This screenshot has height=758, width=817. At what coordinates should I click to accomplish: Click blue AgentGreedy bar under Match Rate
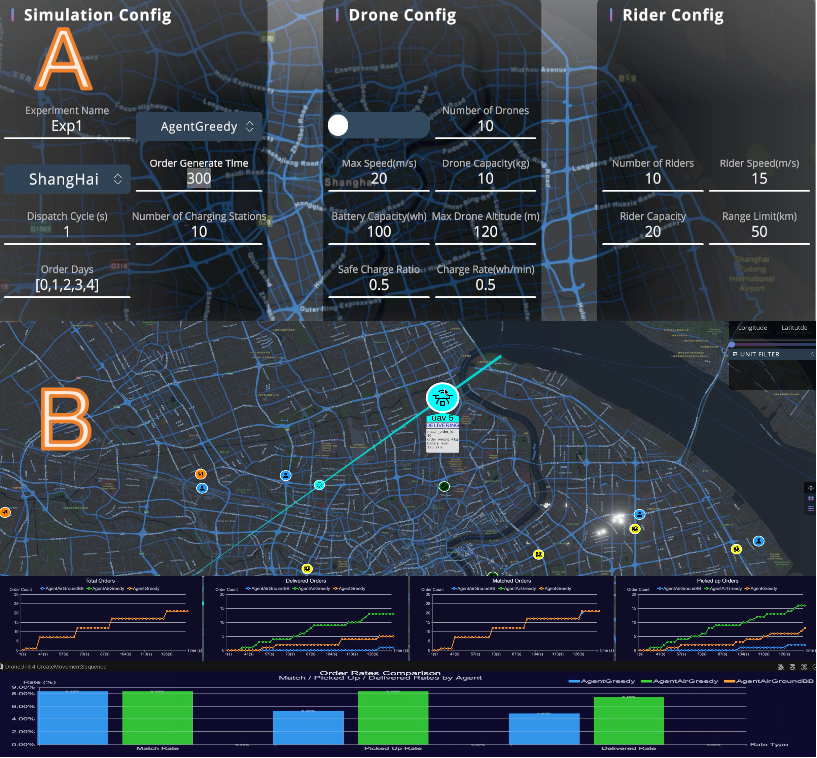[72, 718]
